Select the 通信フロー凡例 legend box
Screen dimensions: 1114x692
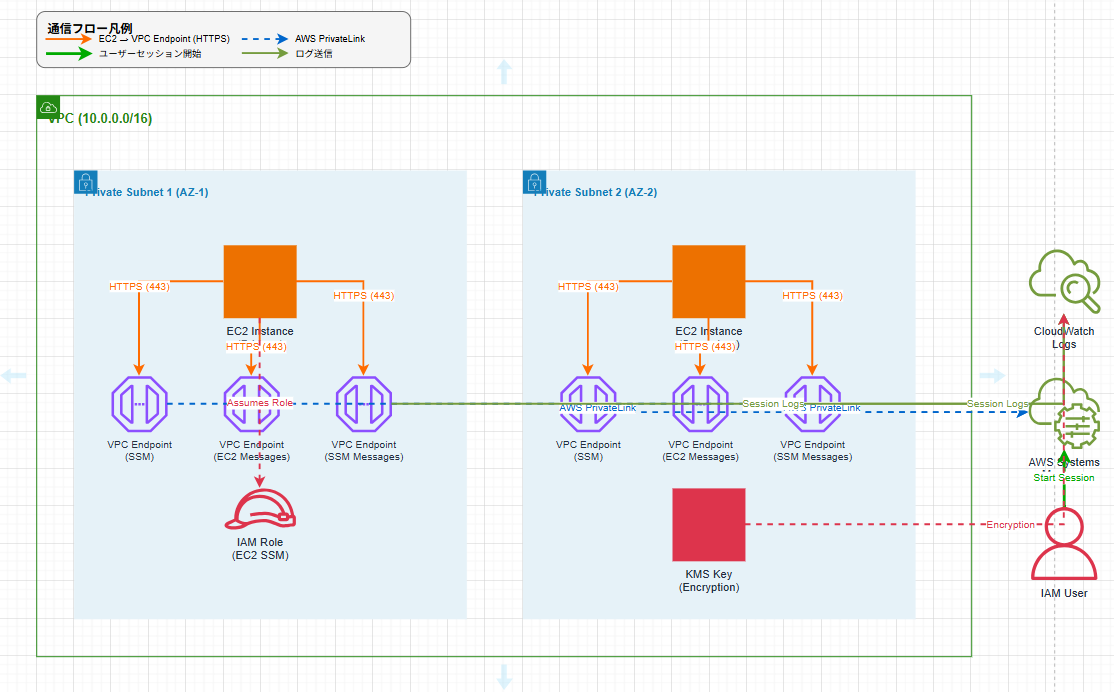pyautogui.click(x=223, y=40)
